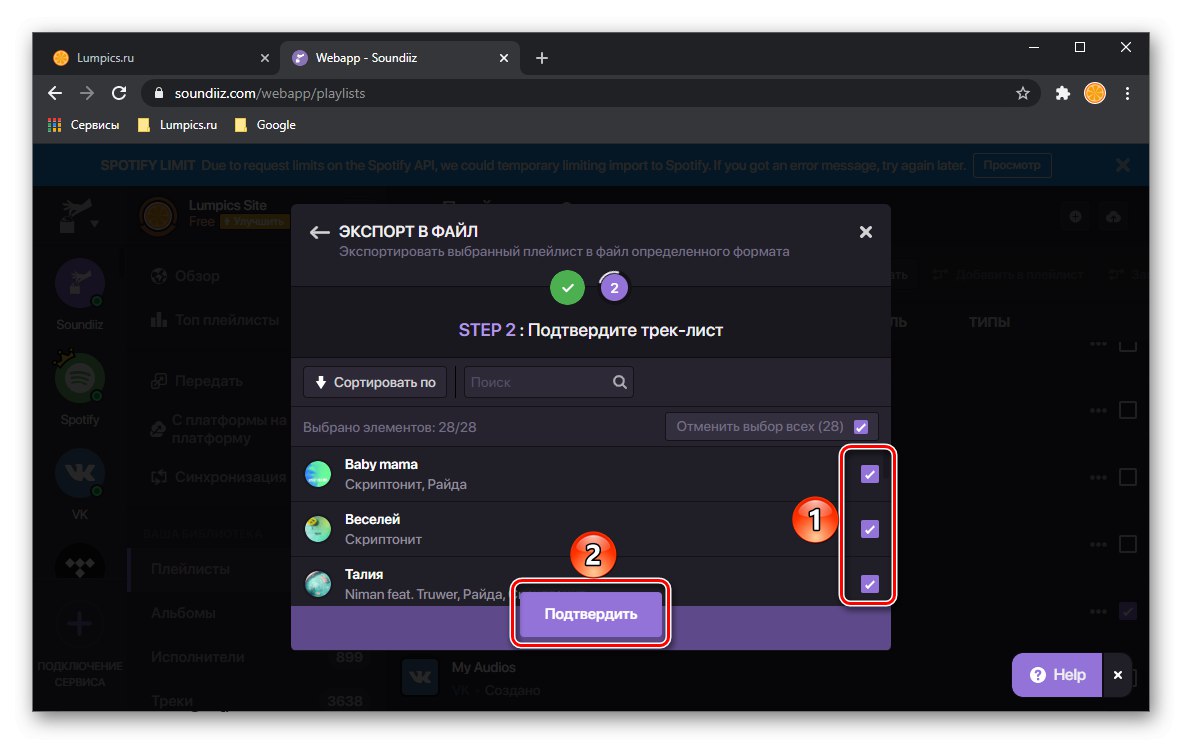Viewport: 1182px width, 744px height.
Task: Click the add service plus icon
Action: pos(79,623)
